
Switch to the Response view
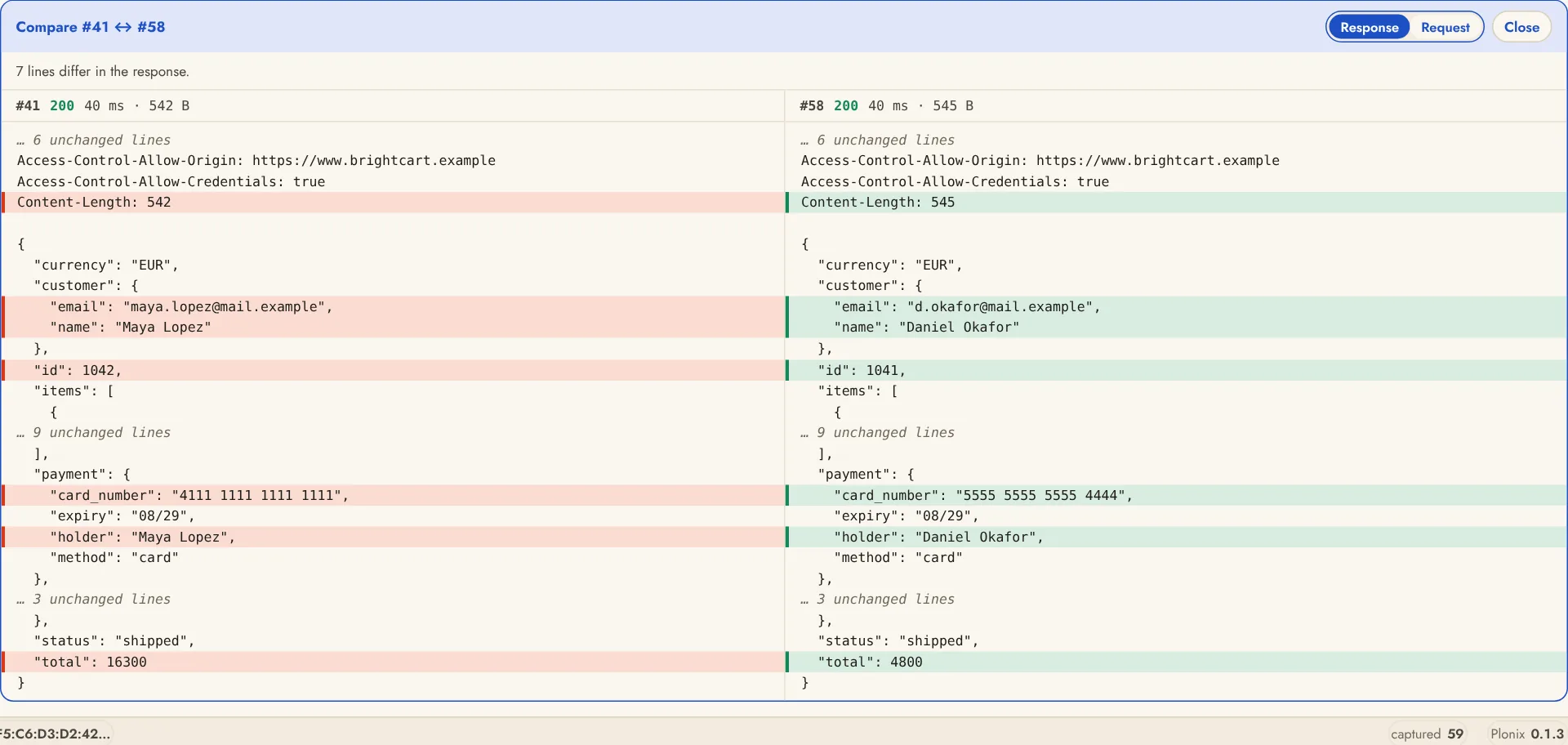[1369, 27]
